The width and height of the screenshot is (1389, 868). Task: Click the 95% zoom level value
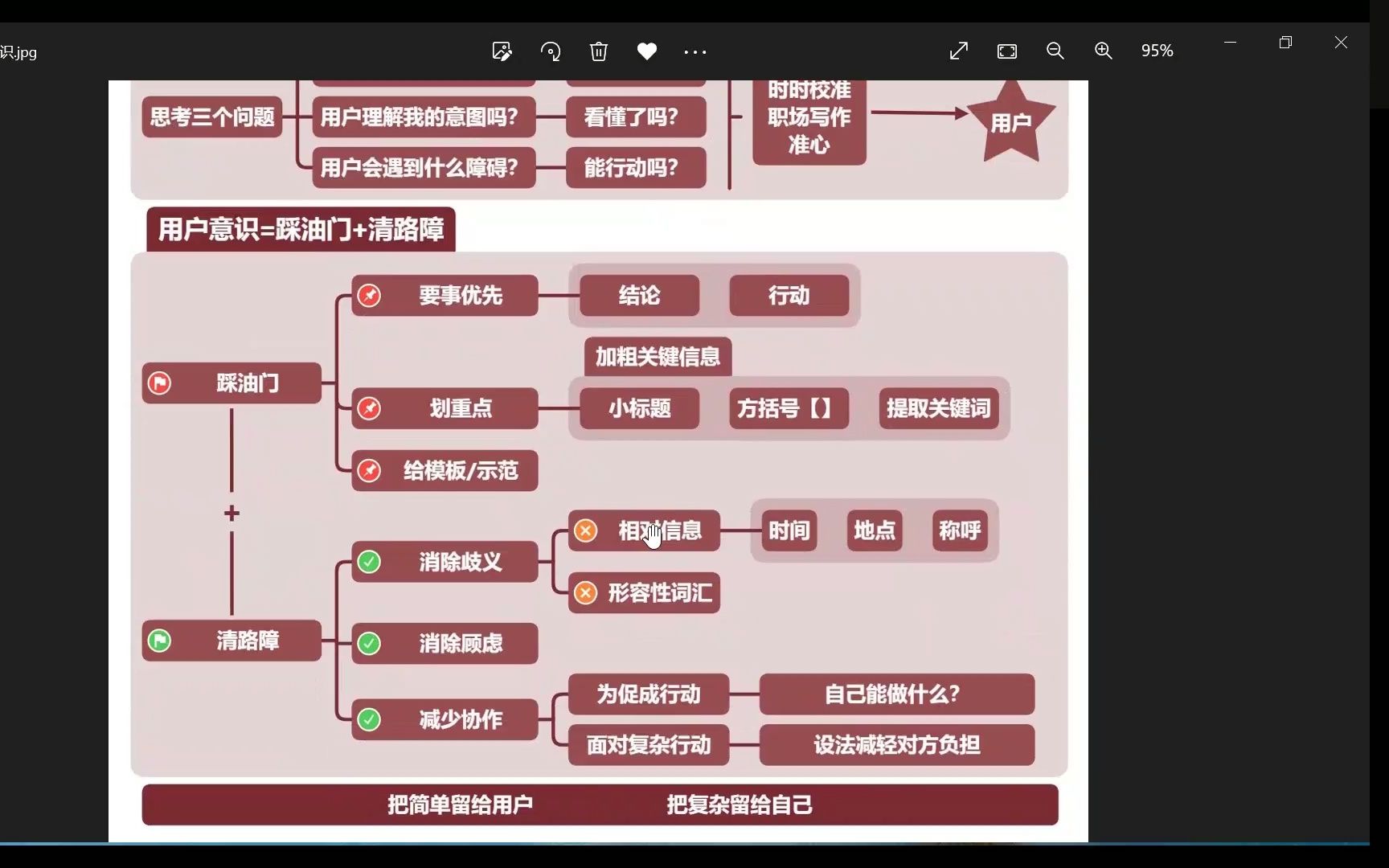(1157, 51)
